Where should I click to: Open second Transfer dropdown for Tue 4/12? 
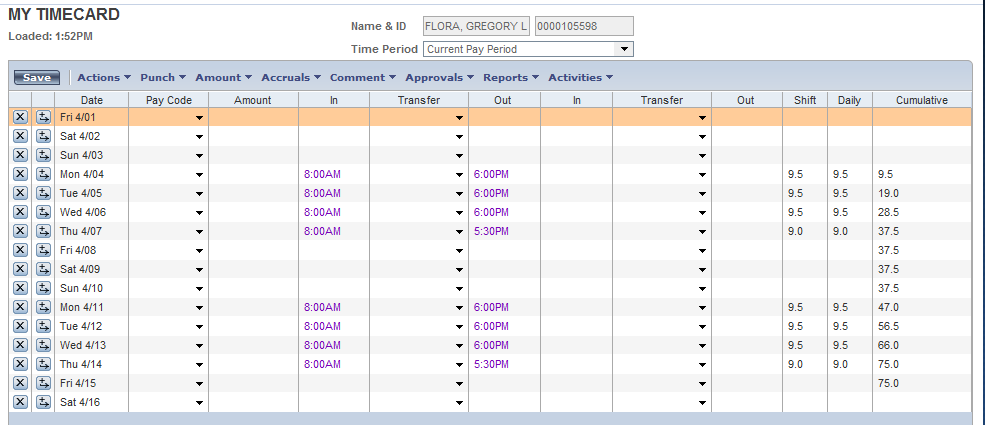tap(702, 327)
